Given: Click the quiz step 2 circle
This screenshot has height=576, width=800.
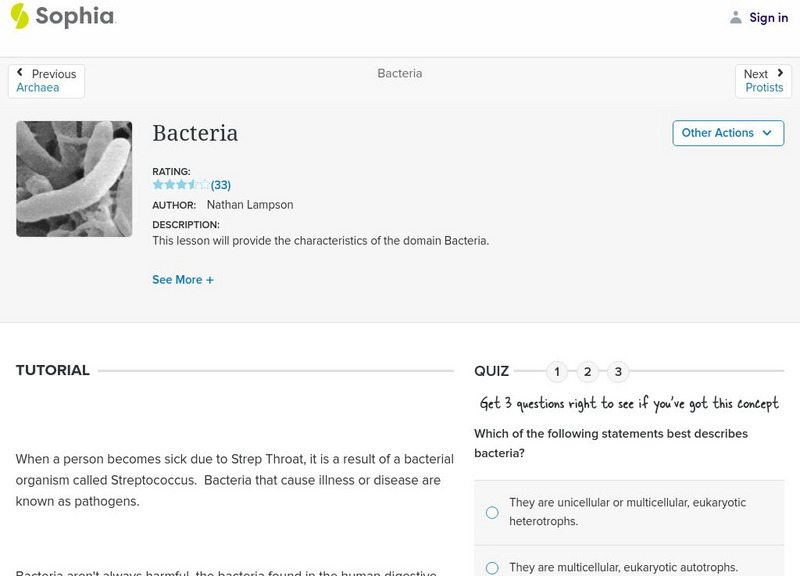Looking at the screenshot, I should (587, 370).
